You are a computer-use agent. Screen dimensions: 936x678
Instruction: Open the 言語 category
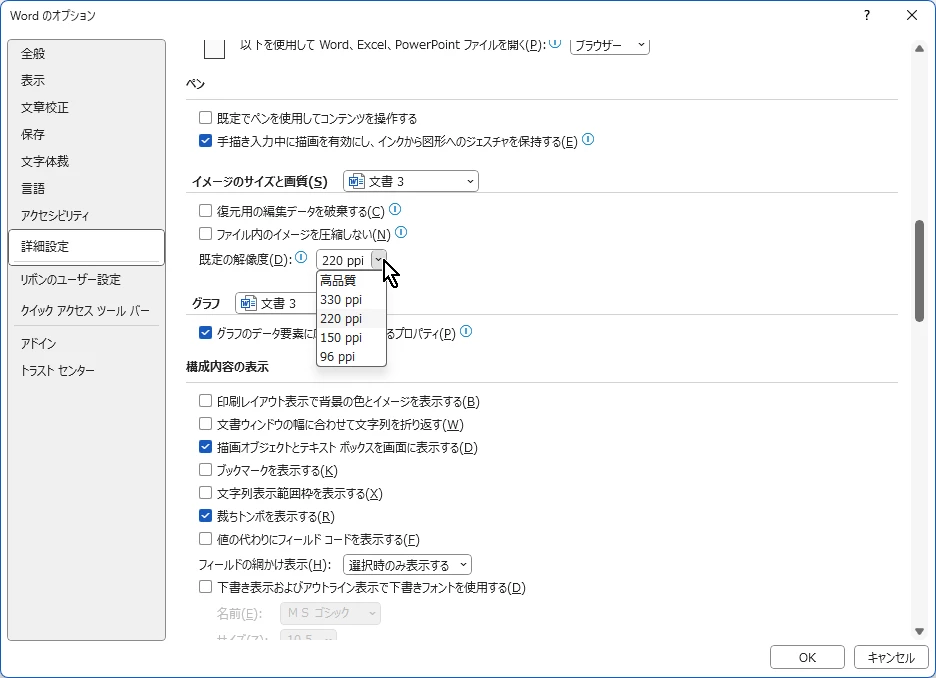tap(87, 189)
